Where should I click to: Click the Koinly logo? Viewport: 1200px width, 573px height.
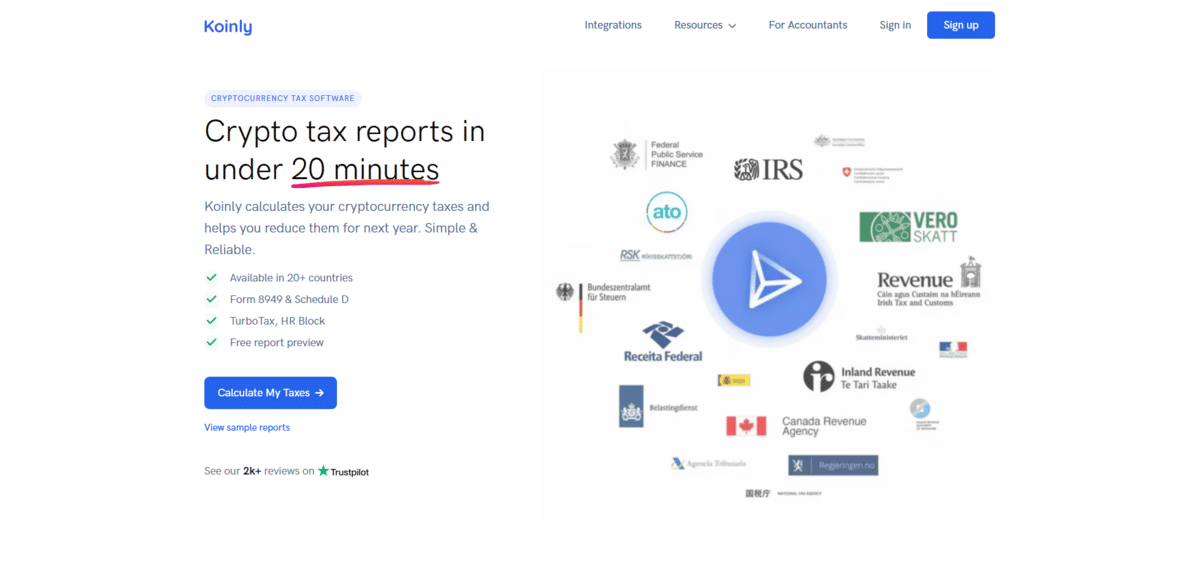tap(228, 26)
